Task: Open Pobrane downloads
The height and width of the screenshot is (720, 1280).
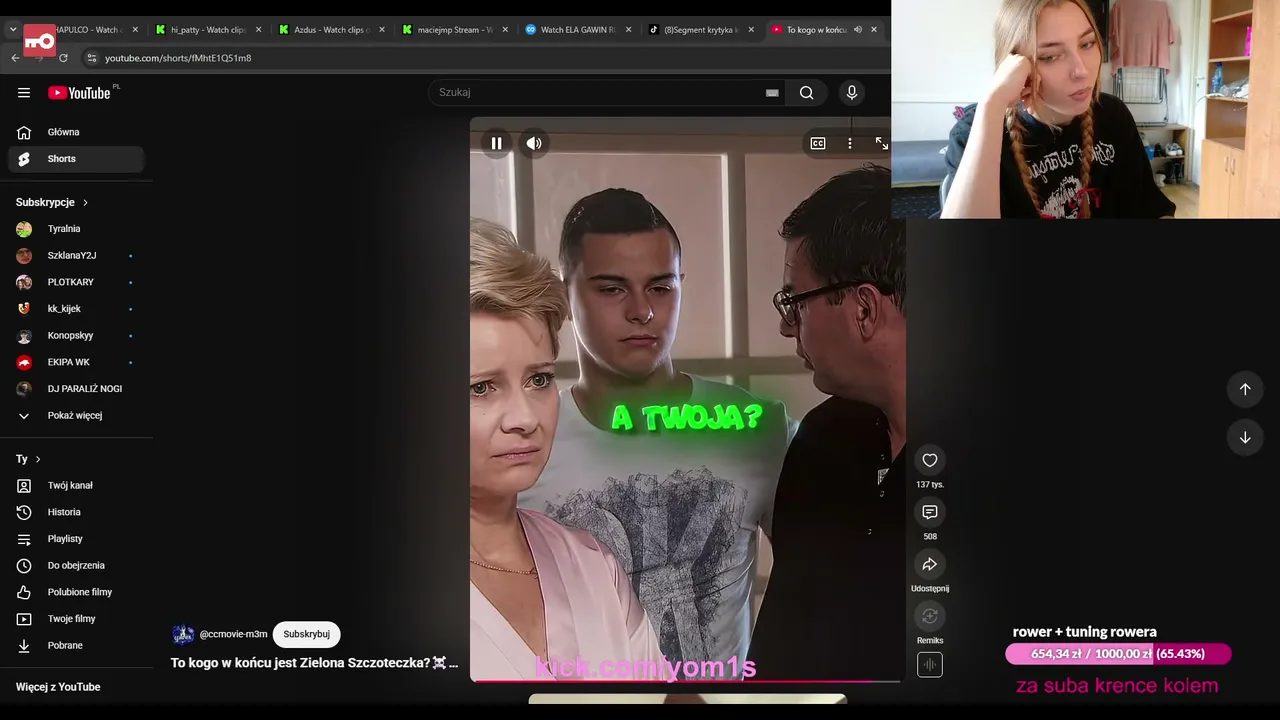Action: [76, 646]
